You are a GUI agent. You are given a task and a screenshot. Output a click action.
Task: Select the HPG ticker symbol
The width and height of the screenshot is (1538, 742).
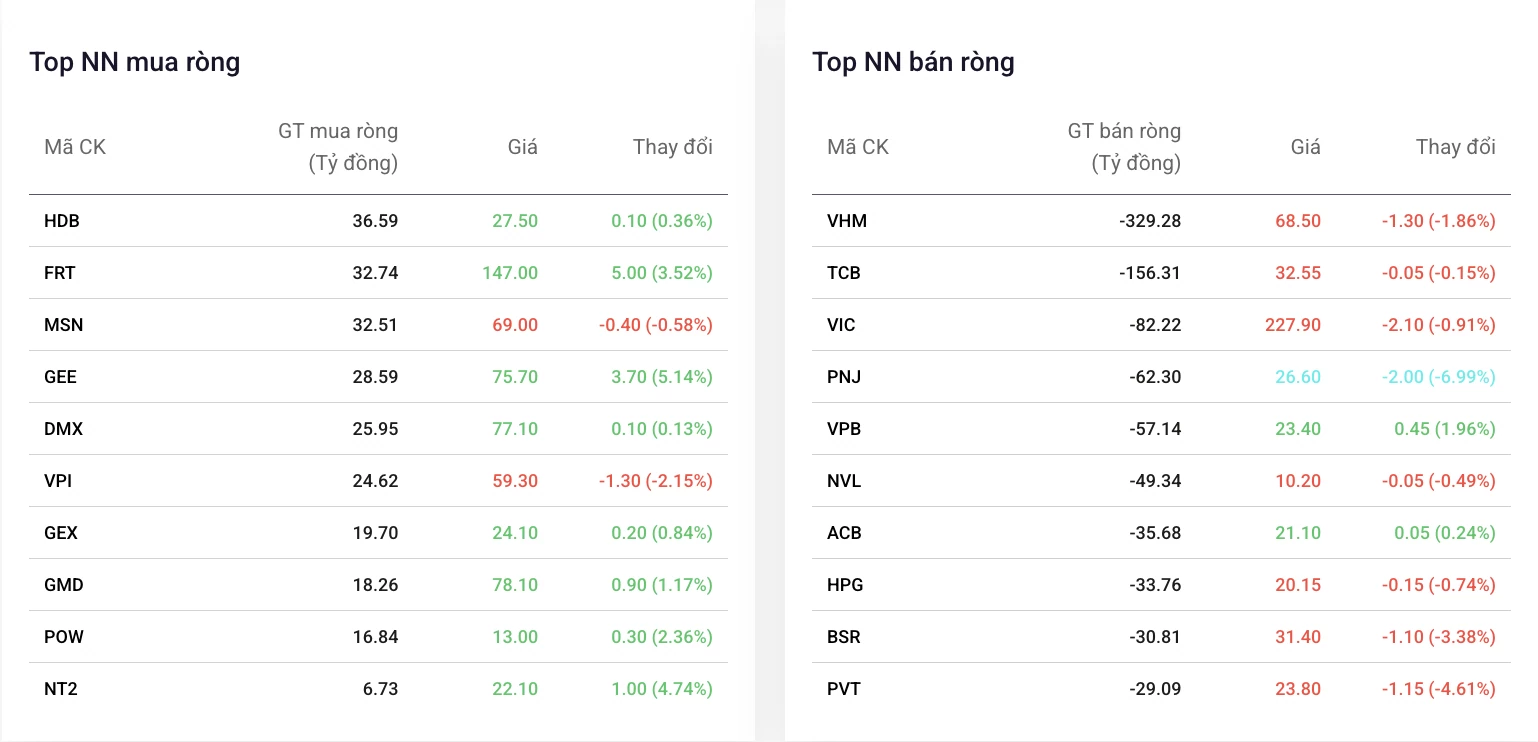coord(845,585)
